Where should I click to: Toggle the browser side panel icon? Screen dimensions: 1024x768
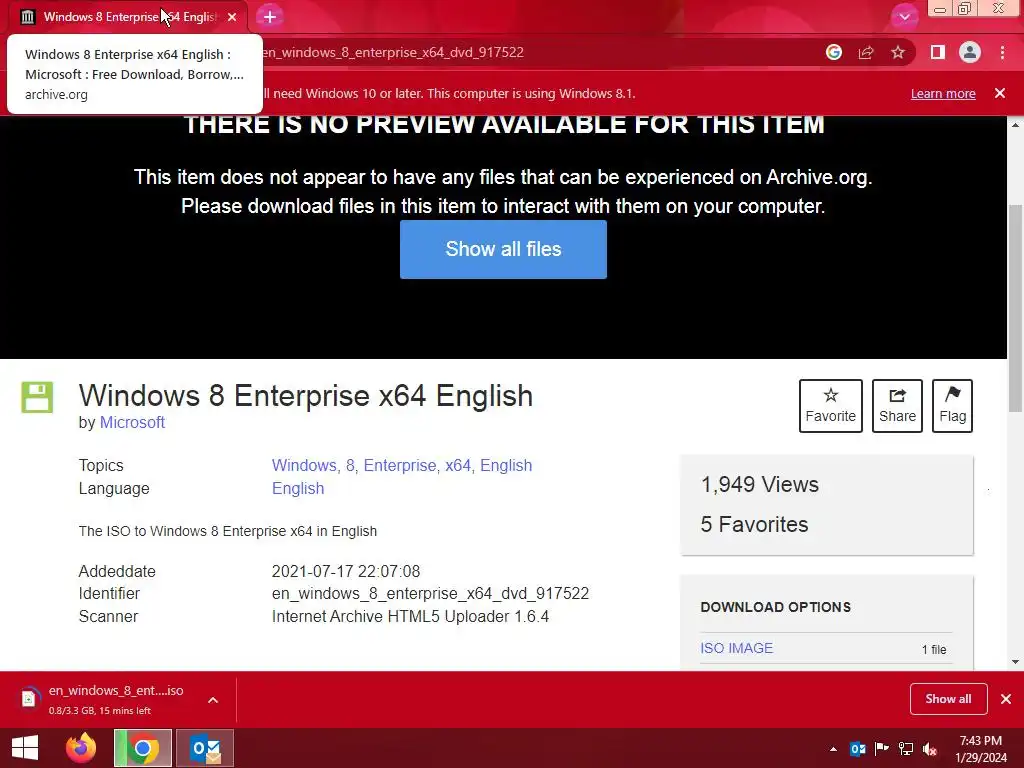coord(938,52)
